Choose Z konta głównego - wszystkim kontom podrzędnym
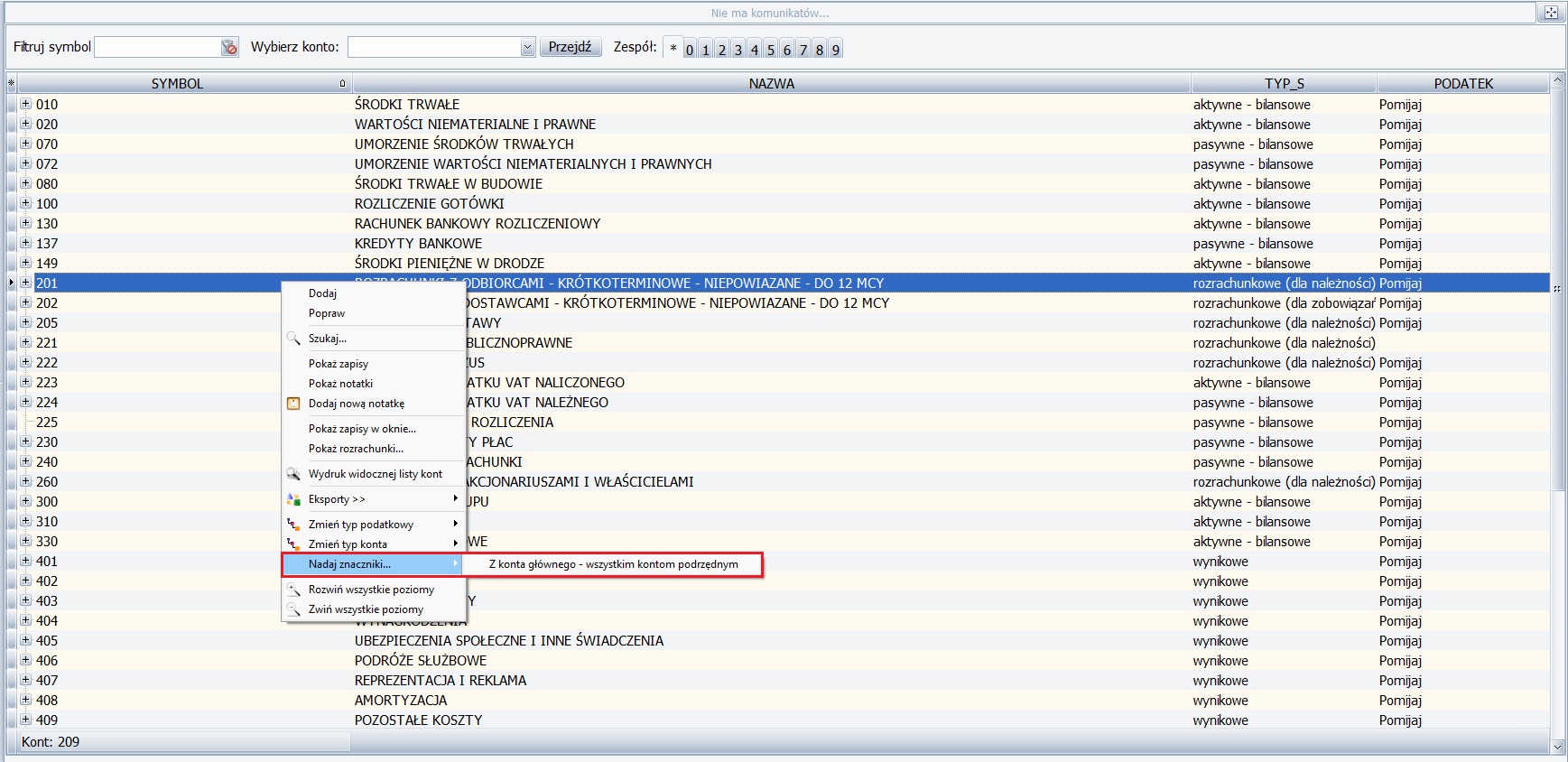The height and width of the screenshot is (762, 1568). pyautogui.click(x=614, y=564)
